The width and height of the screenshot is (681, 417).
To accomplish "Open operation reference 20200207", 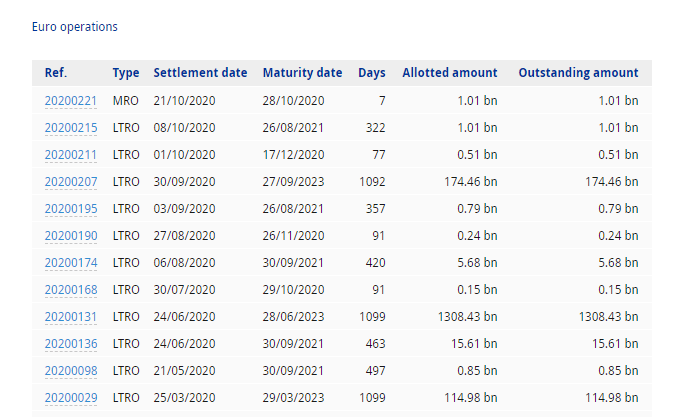I will [71, 181].
